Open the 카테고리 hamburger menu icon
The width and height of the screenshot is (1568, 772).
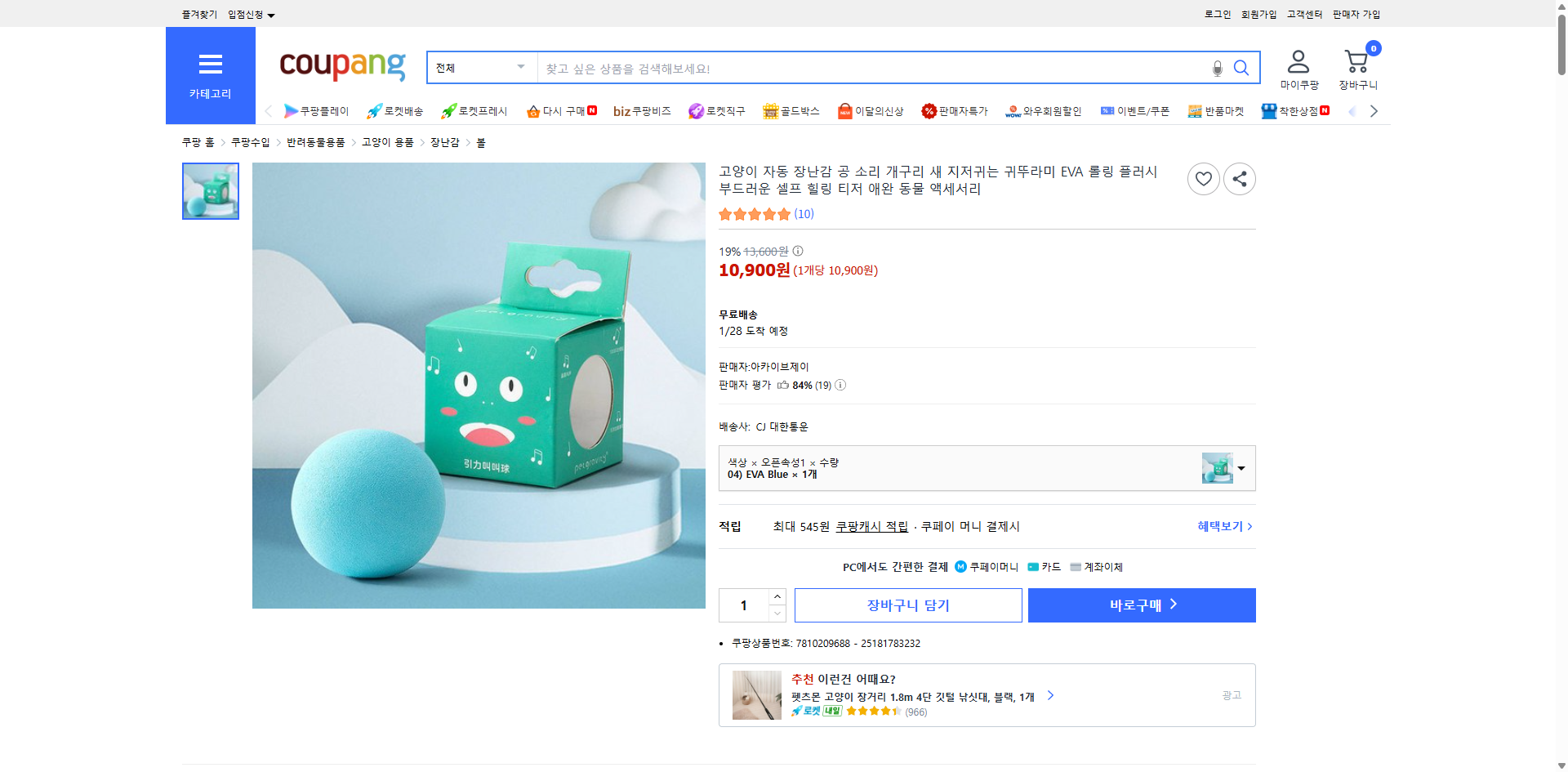[210, 65]
